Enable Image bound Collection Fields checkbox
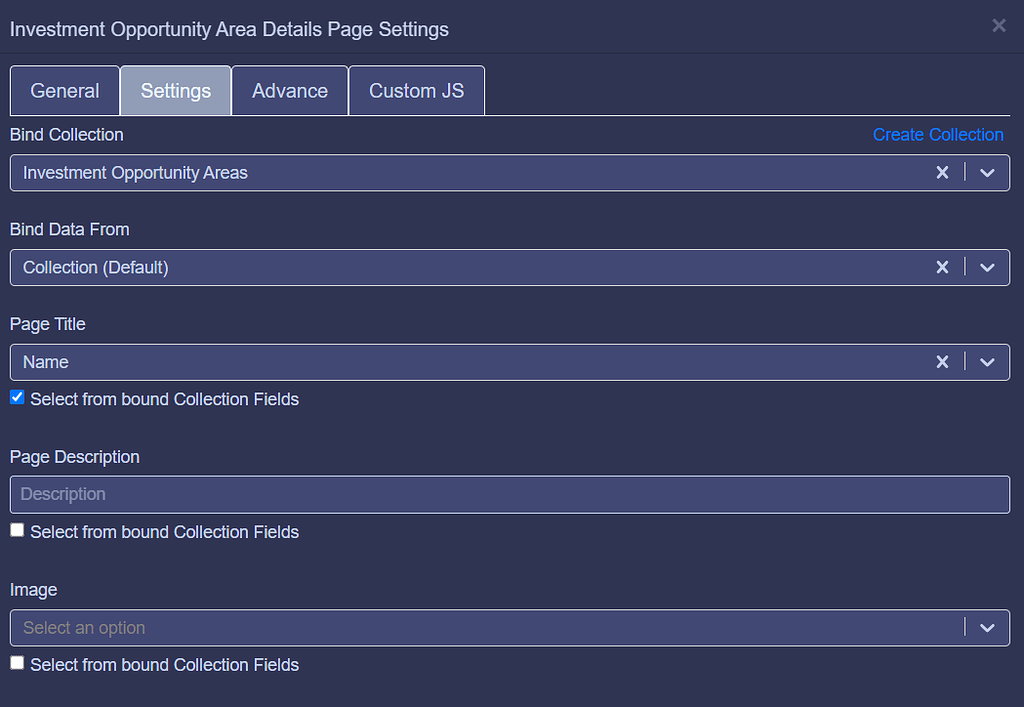This screenshot has height=707, width=1024. (17, 664)
